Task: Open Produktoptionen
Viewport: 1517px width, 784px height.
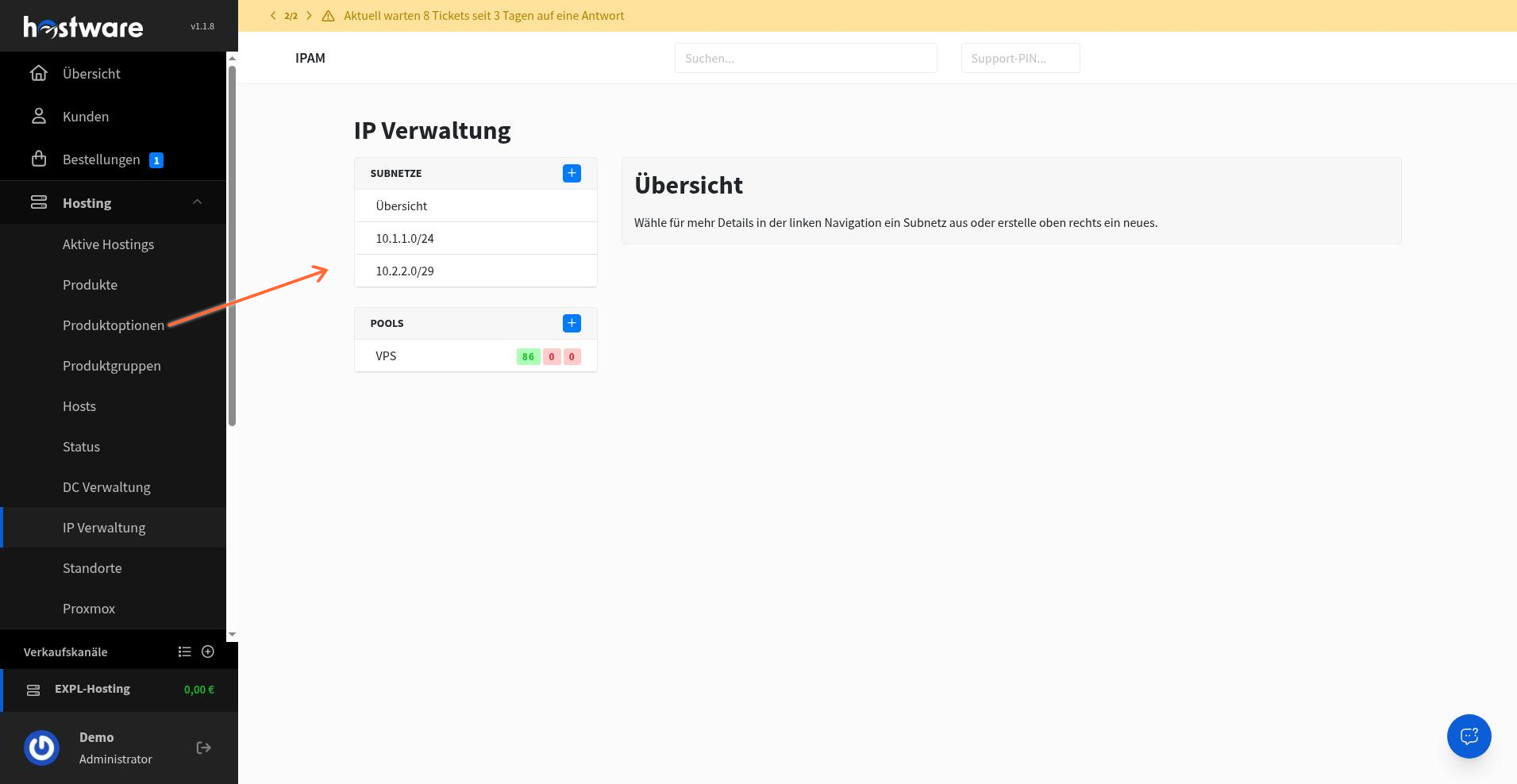Action: pos(113,325)
